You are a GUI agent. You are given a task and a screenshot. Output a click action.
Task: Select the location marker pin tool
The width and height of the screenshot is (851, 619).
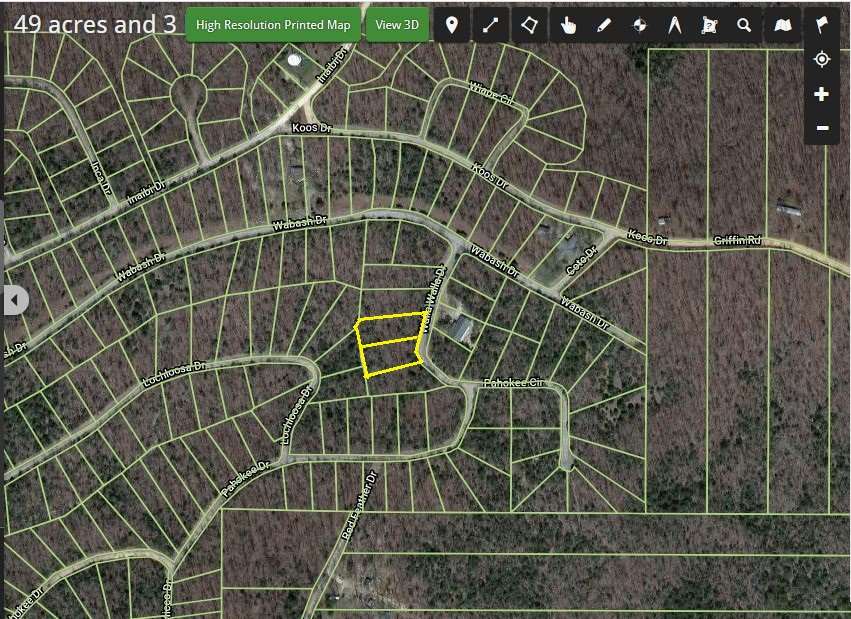[452, 25]
